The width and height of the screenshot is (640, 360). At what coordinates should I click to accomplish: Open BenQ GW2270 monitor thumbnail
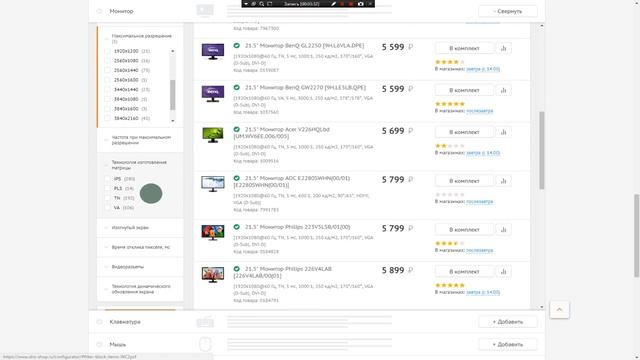[213, 93]
